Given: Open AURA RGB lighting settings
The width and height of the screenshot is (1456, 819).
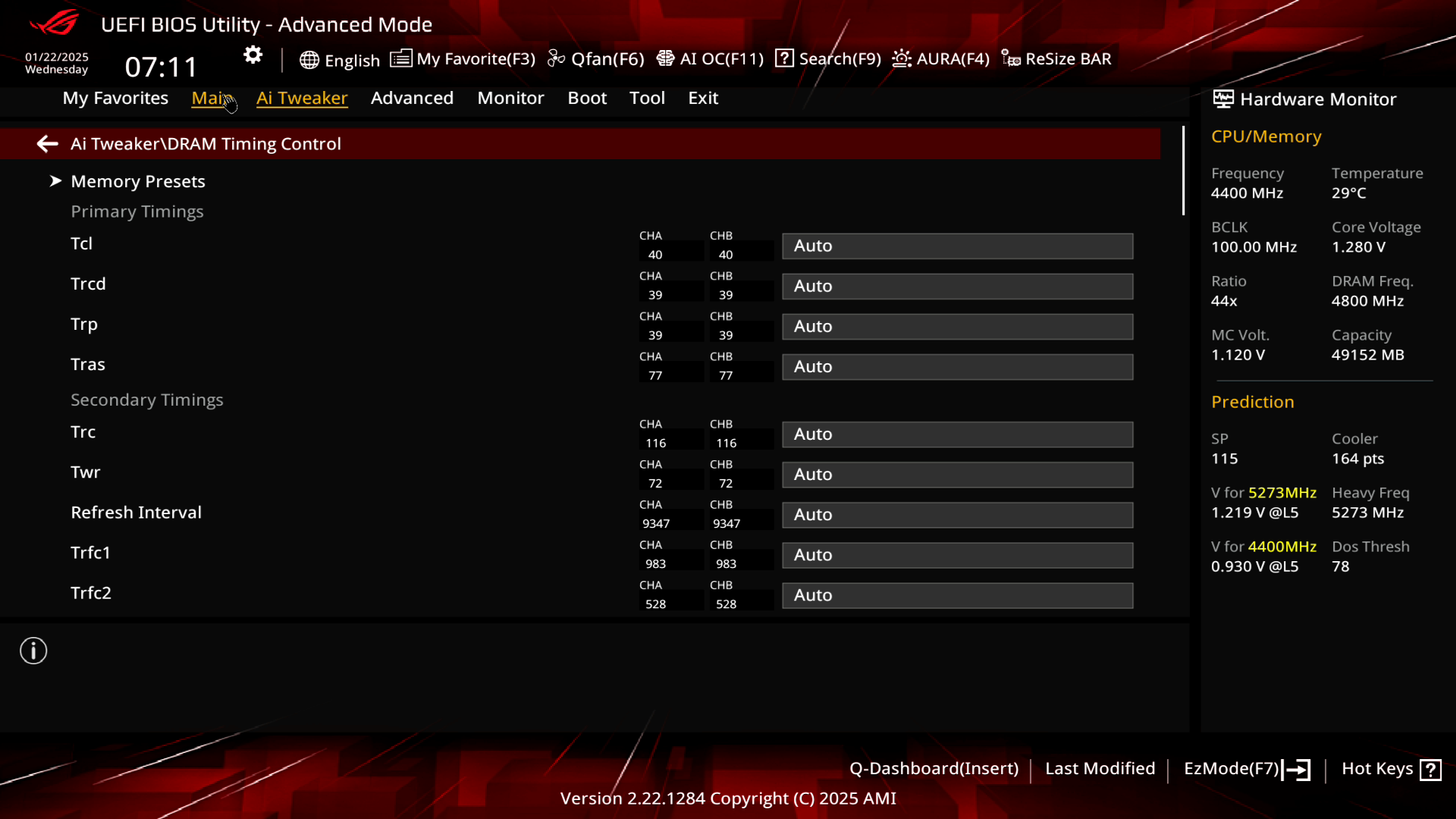Looking at the screenshot, I should [x=941, y=58].
